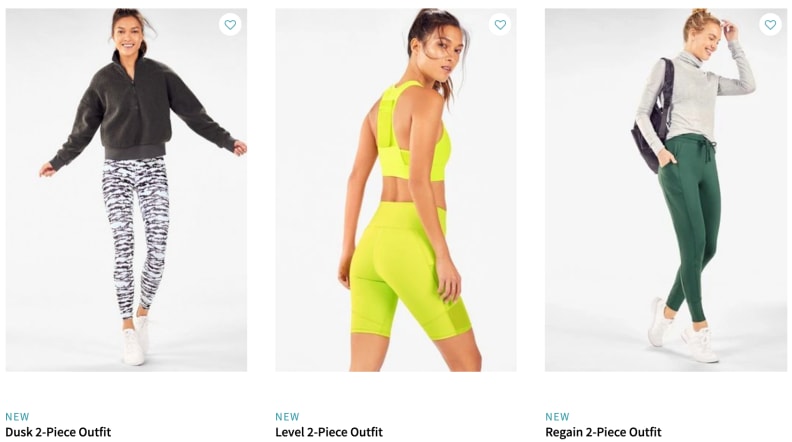Click the Dusk 2-Piece Outfit title link

point(58,432)
